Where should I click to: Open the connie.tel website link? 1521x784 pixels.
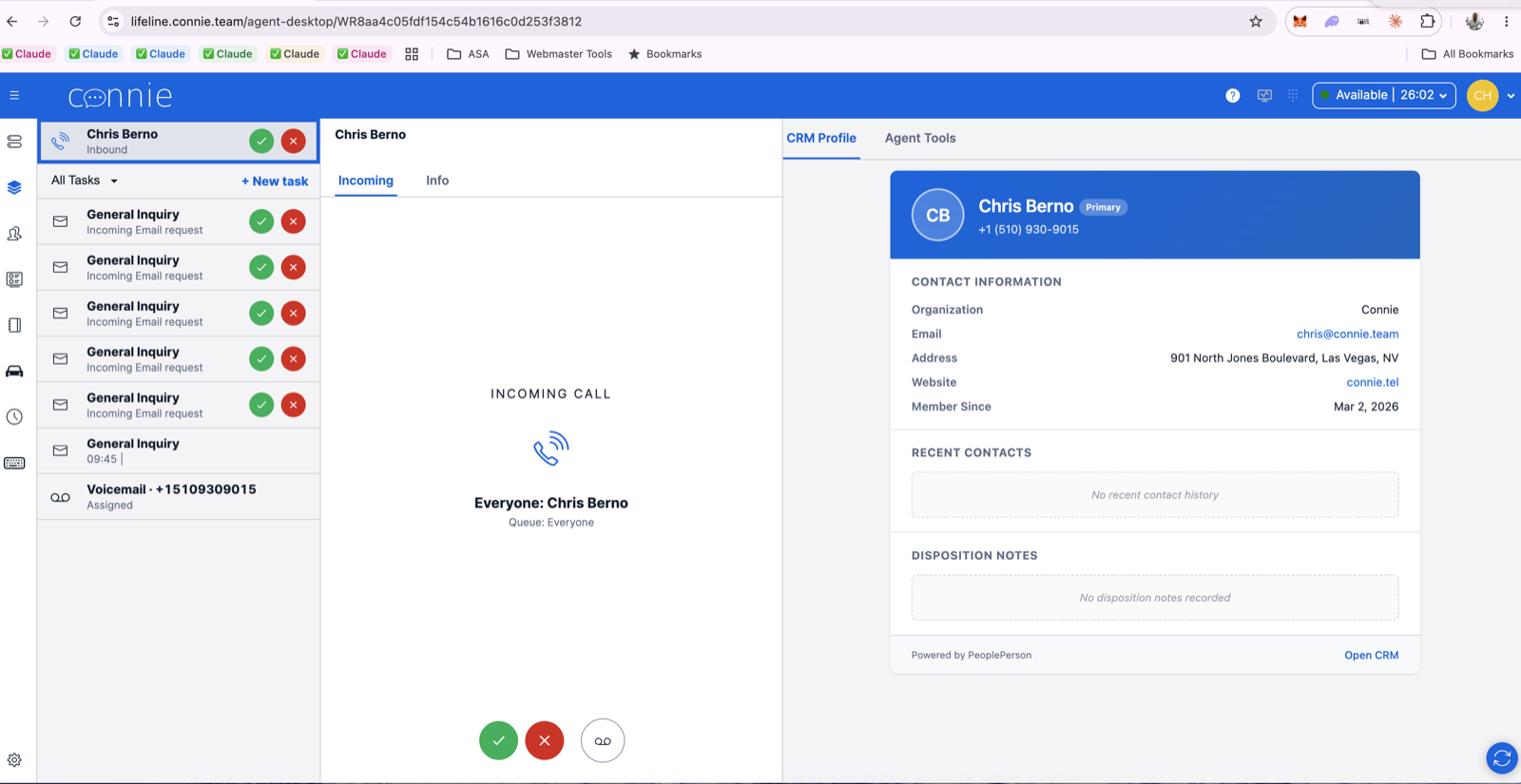click(x=1372, y=382)
